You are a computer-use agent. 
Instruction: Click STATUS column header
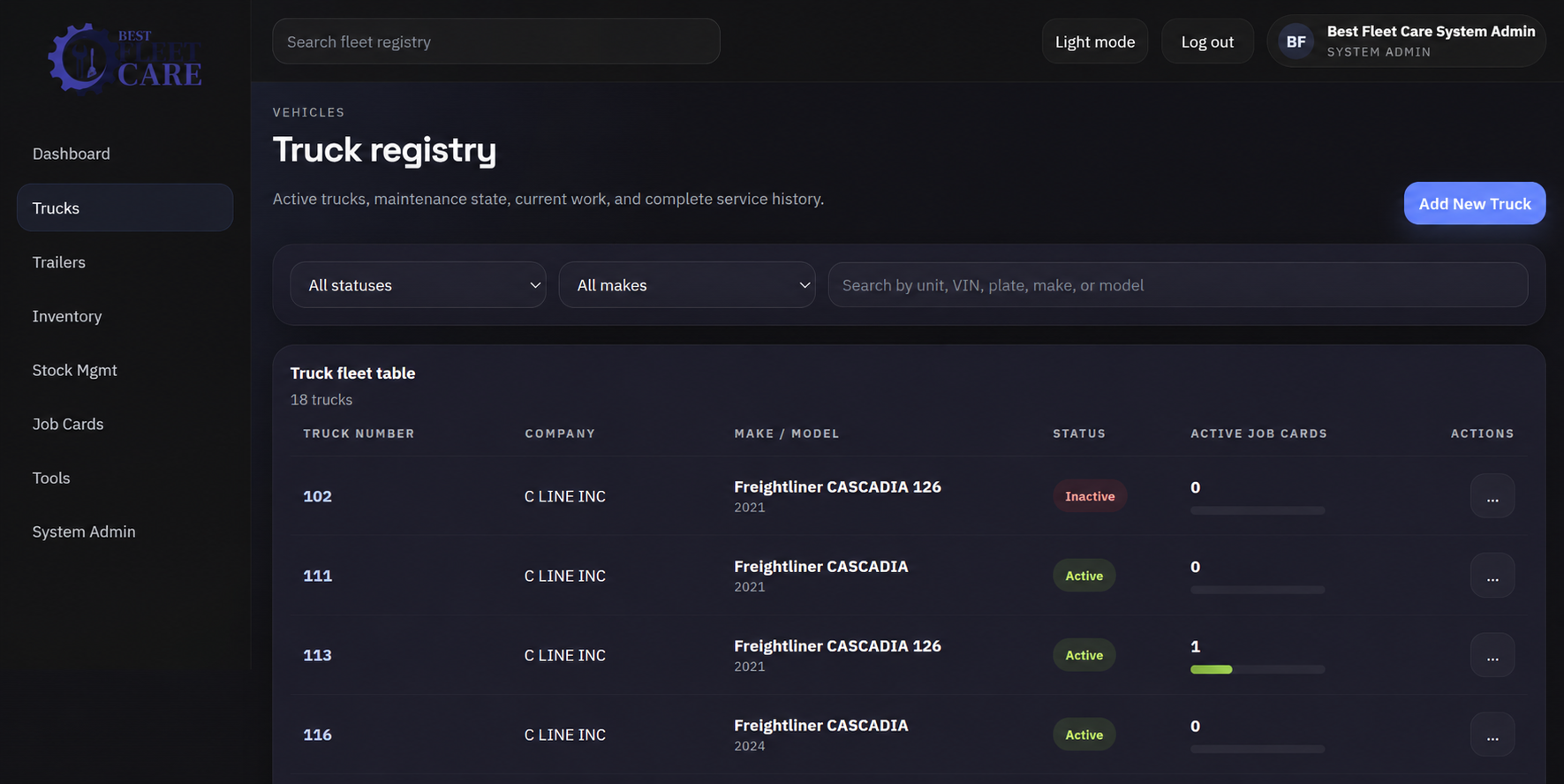point(1079,433)
